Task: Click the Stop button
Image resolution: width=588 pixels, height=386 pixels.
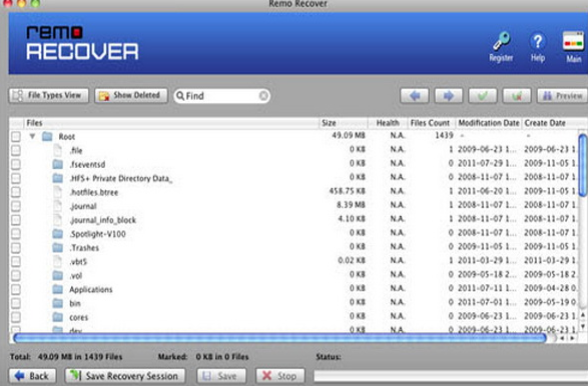Action: 280,376
